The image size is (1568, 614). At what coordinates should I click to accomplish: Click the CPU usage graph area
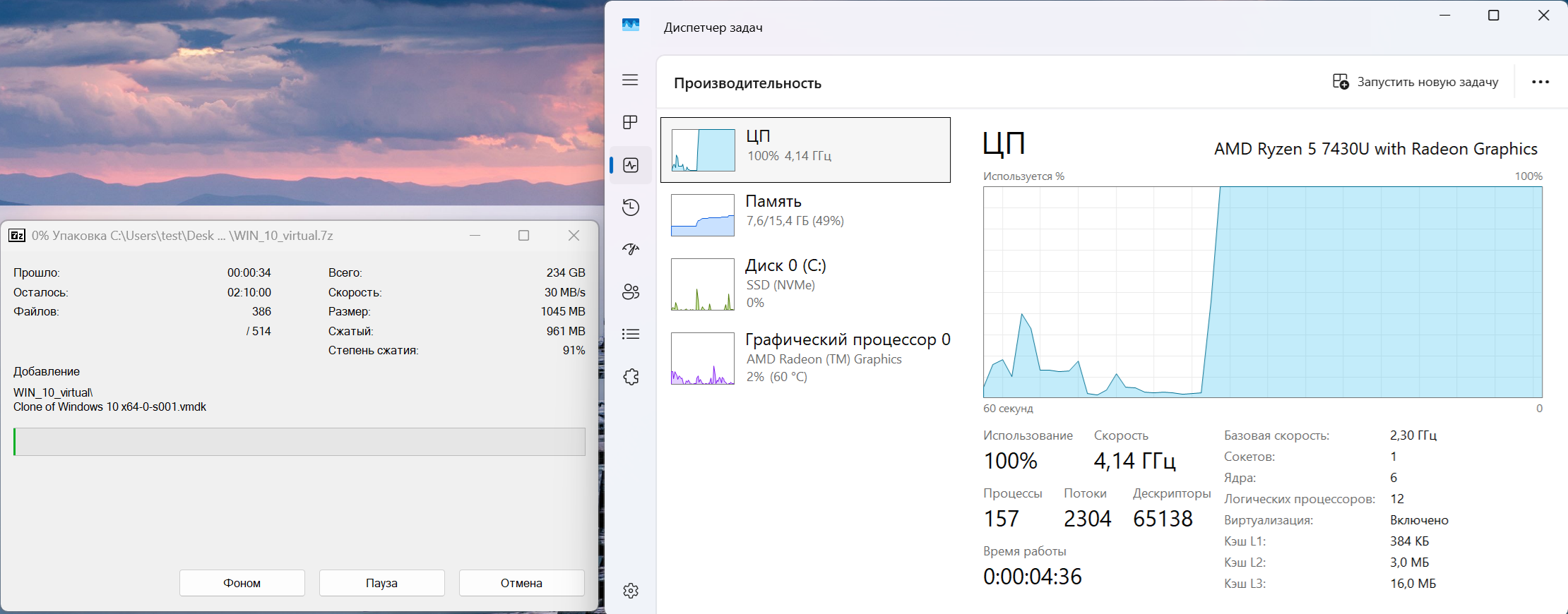tap(1262, 292)
